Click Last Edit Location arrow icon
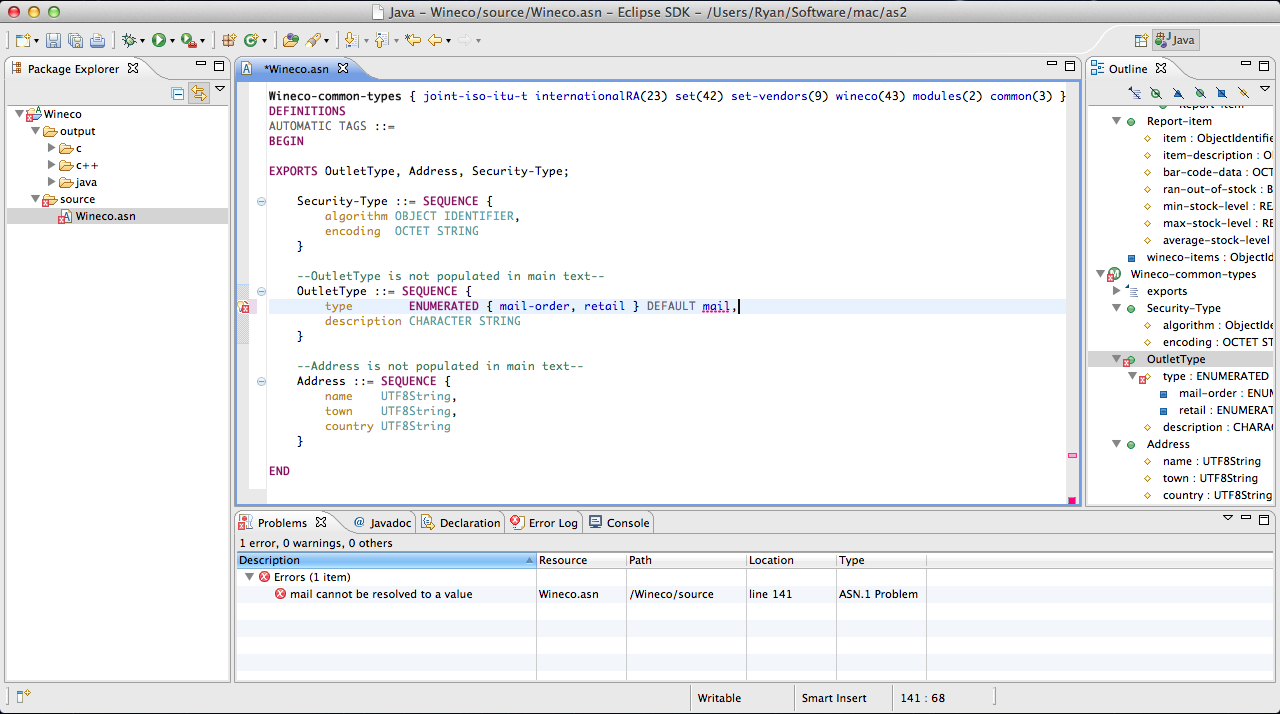 [412, 40]
